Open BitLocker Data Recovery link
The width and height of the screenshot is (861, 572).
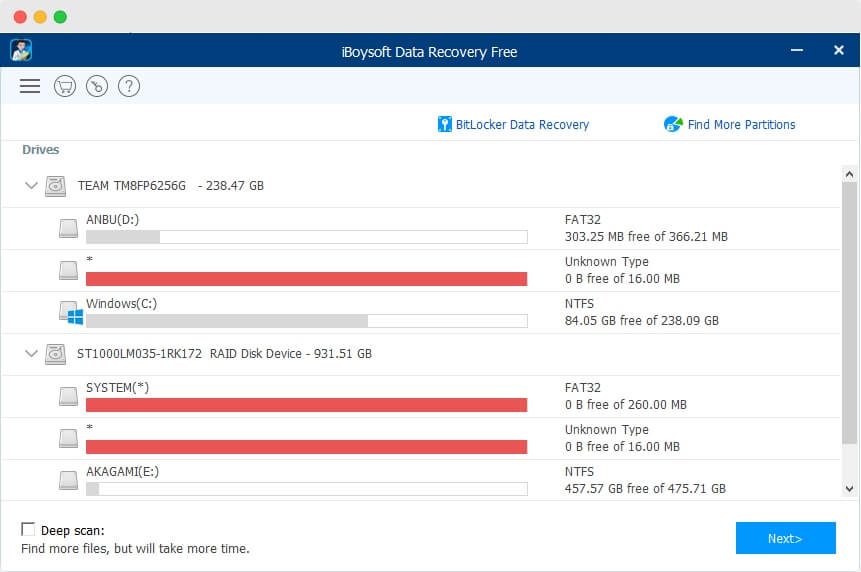pyautogui.click(x=522, y=125)
